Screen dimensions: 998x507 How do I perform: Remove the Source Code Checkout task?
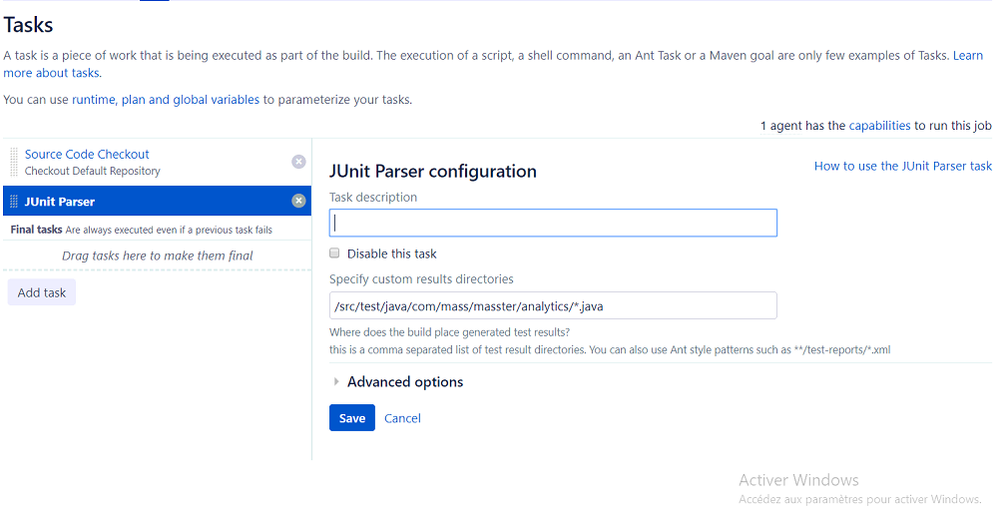299,162
